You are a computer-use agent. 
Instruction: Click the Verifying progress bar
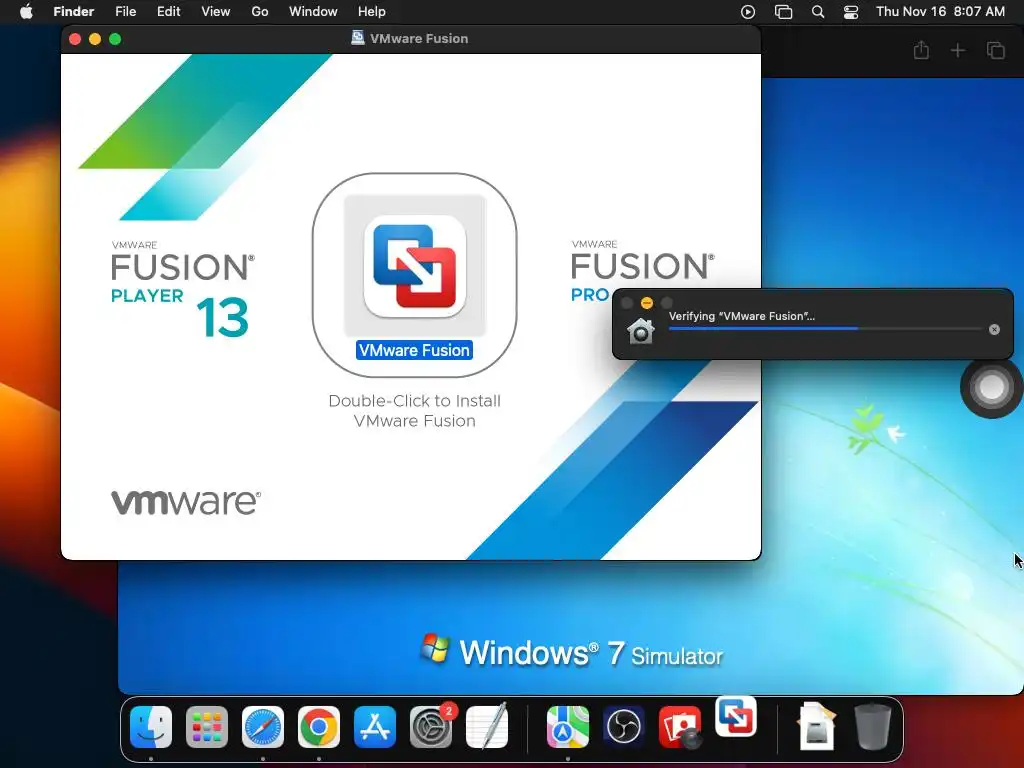(x=825, y=328)
